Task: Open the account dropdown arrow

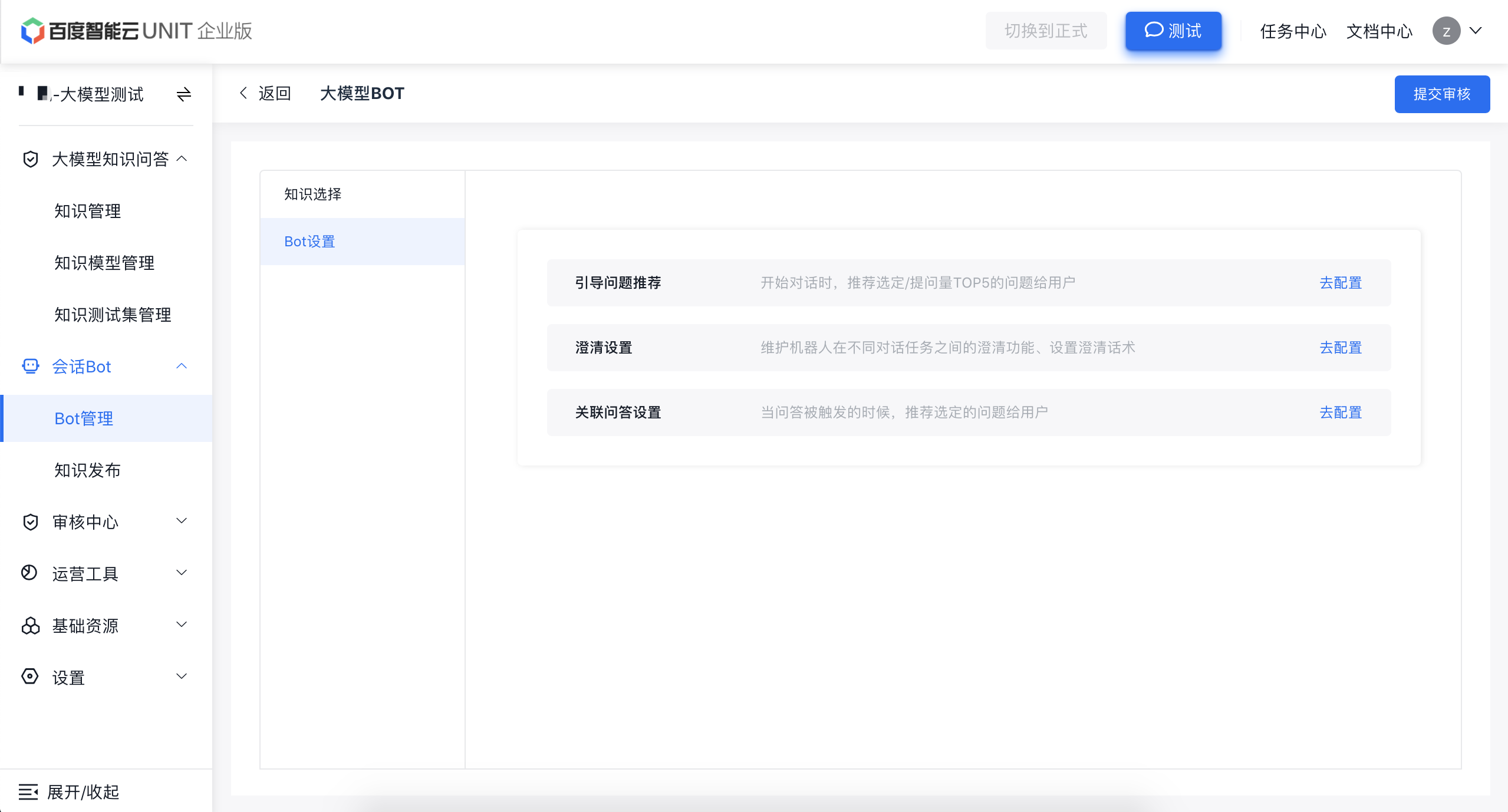Action: (x=1476, y=31)
